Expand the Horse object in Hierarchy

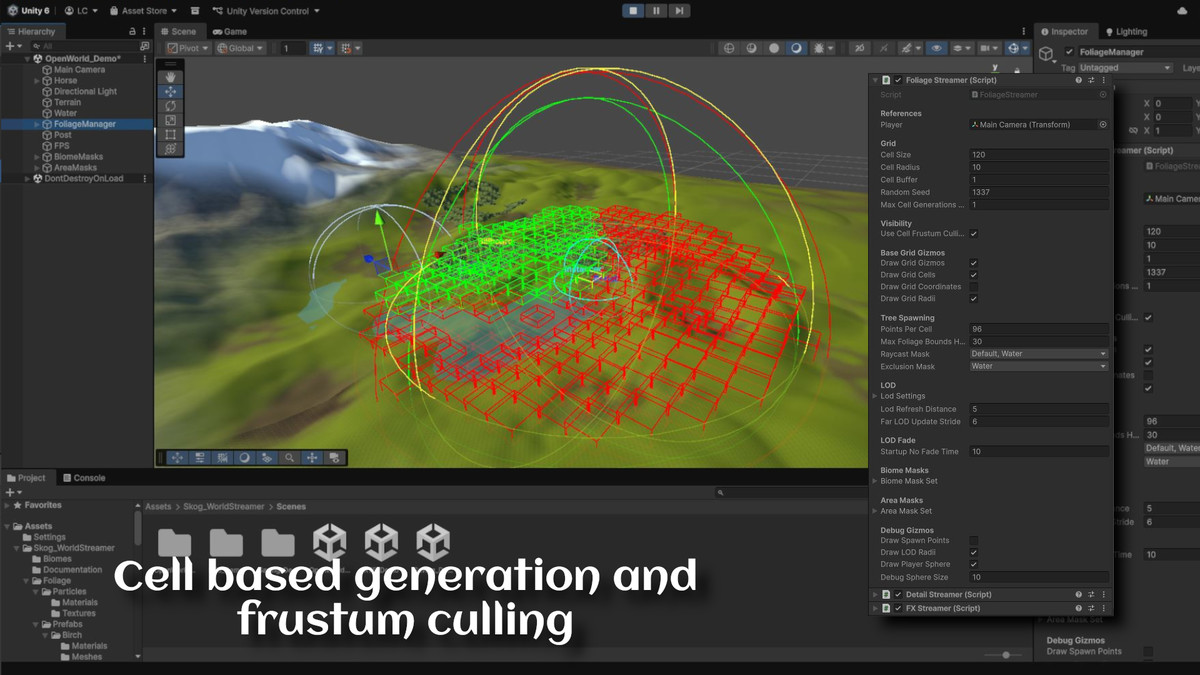click(37, 81)
